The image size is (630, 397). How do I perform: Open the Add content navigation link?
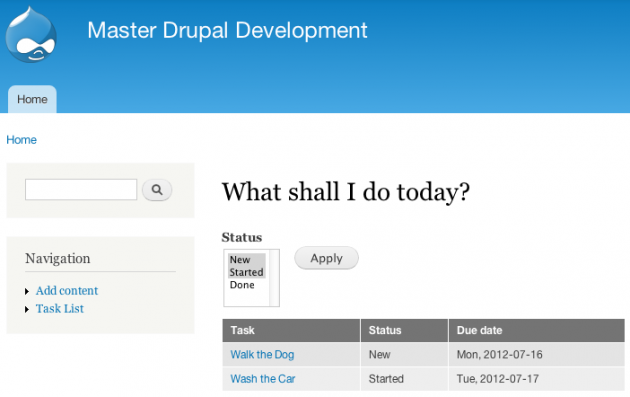tap(67, 291)
